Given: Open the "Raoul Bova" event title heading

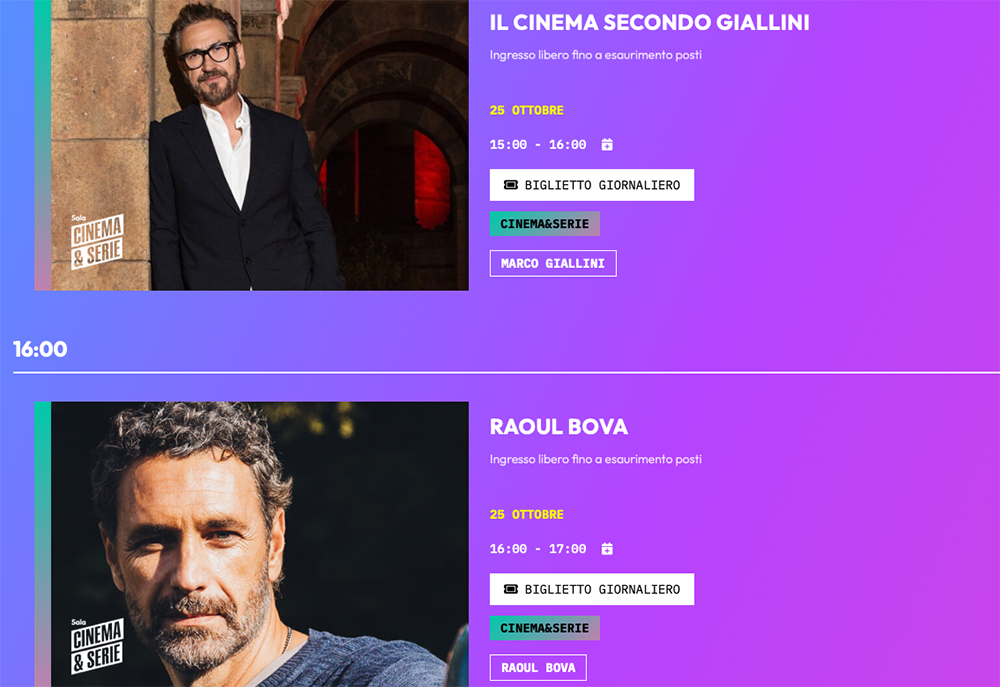Looking at the screenshot, I should tap(558, 427).
